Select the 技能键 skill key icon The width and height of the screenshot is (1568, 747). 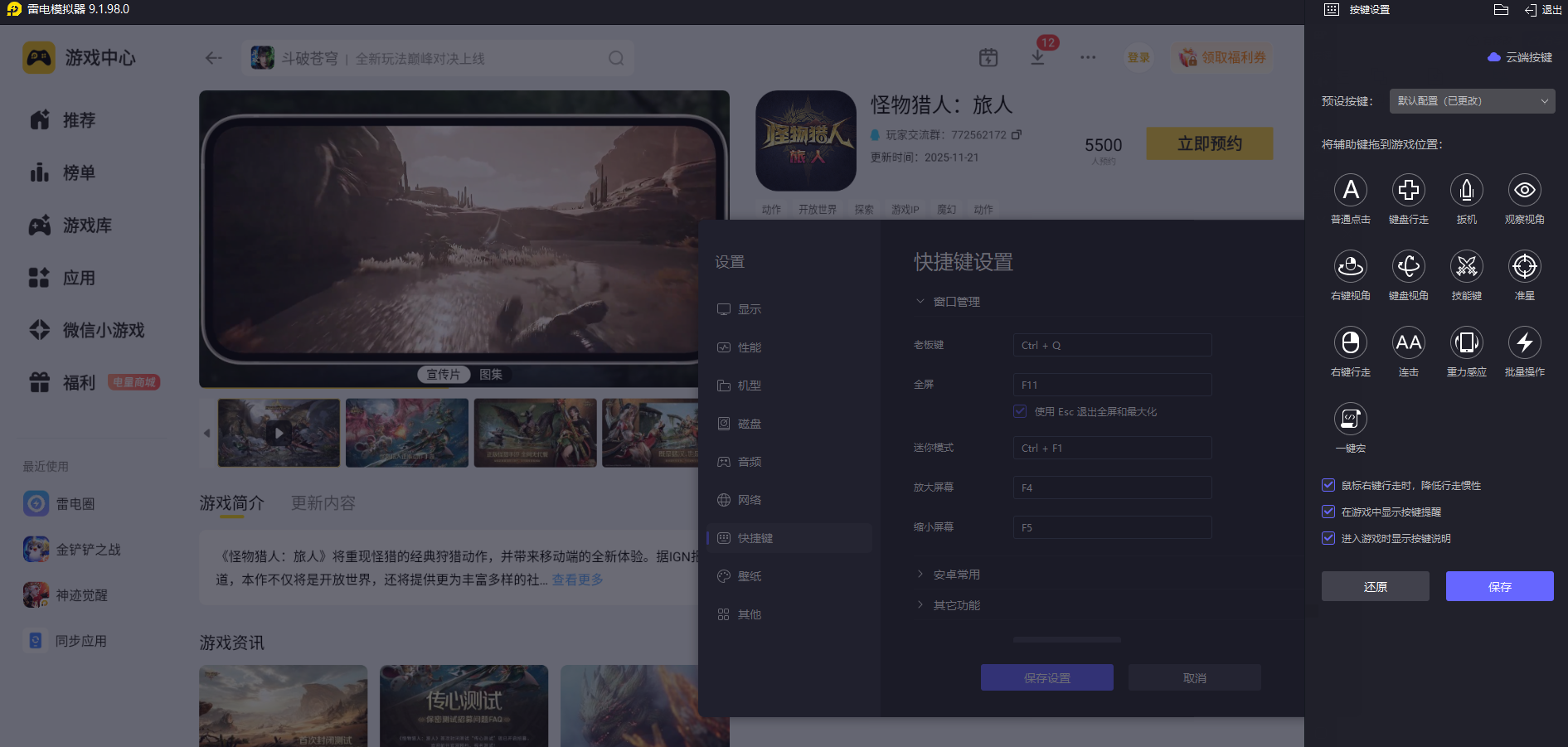tap(1467, 267)
